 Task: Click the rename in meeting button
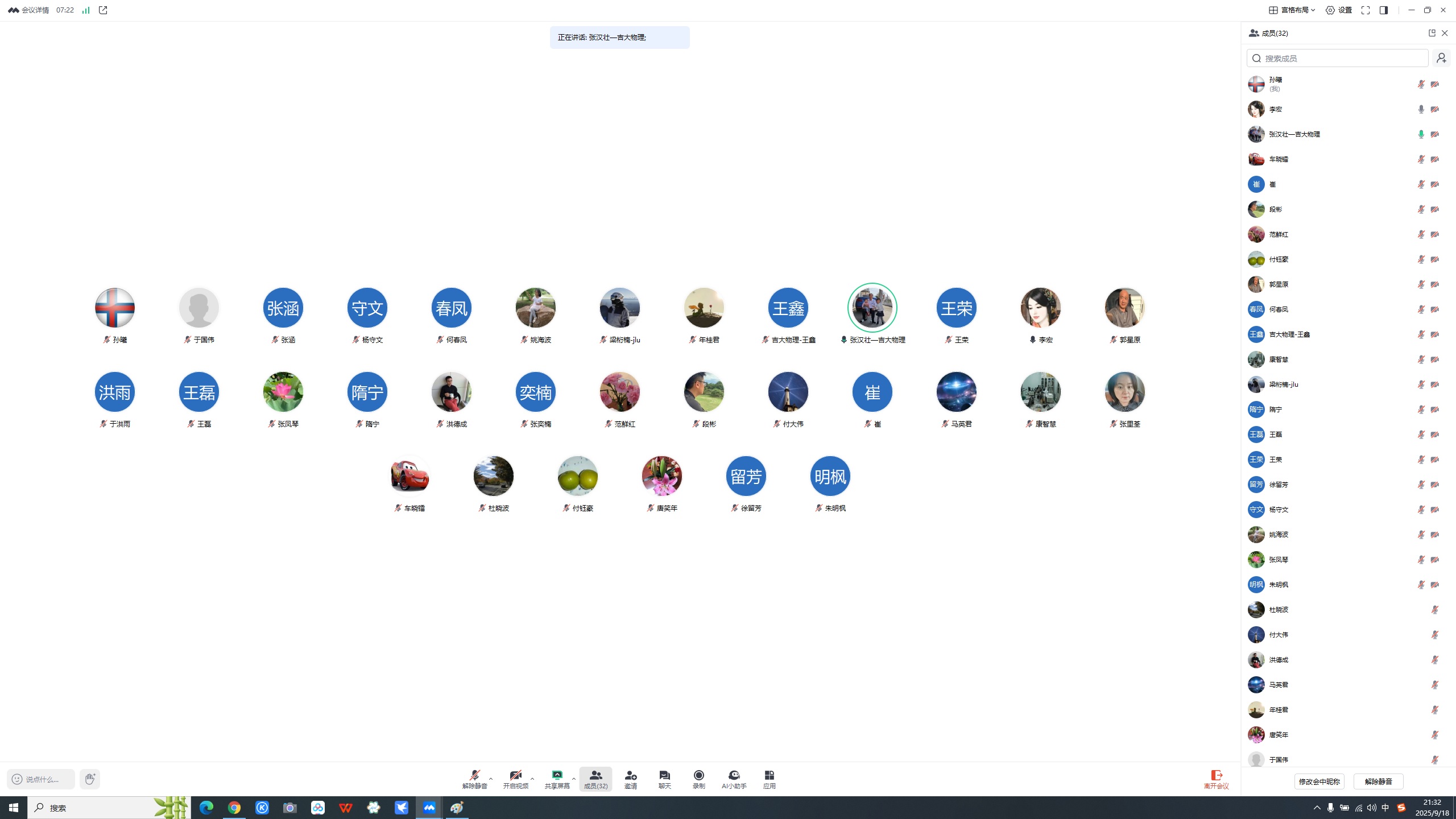point(1319,781)
